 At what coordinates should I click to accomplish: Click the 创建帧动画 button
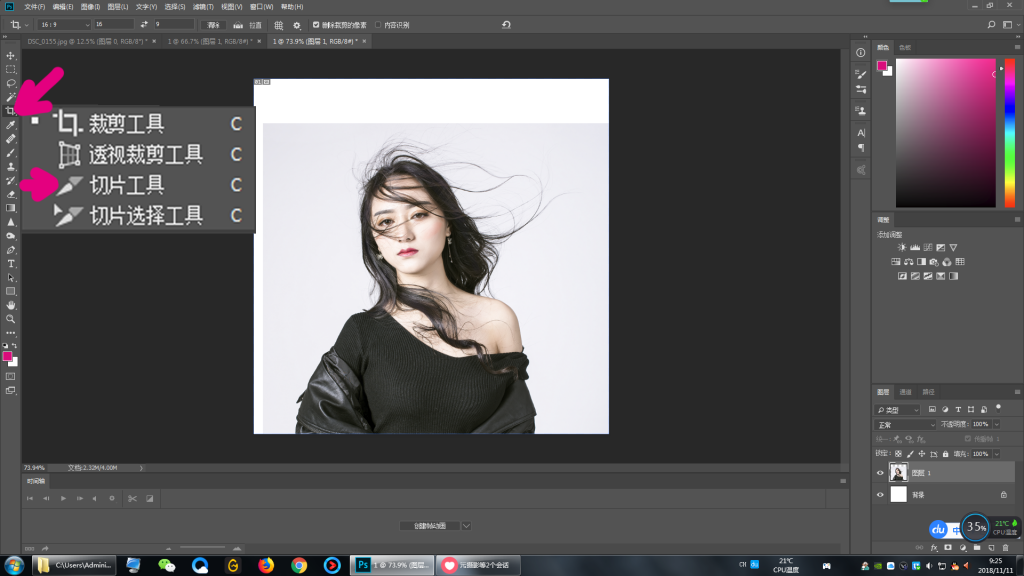point(430,526)
